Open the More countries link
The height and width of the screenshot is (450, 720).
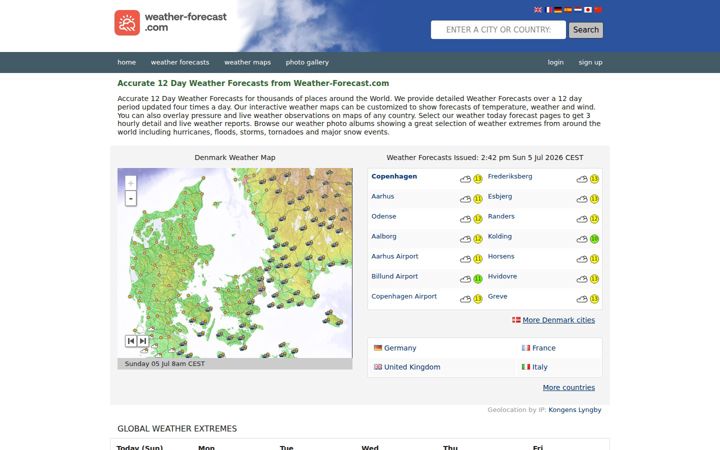(x=568, y=388)
